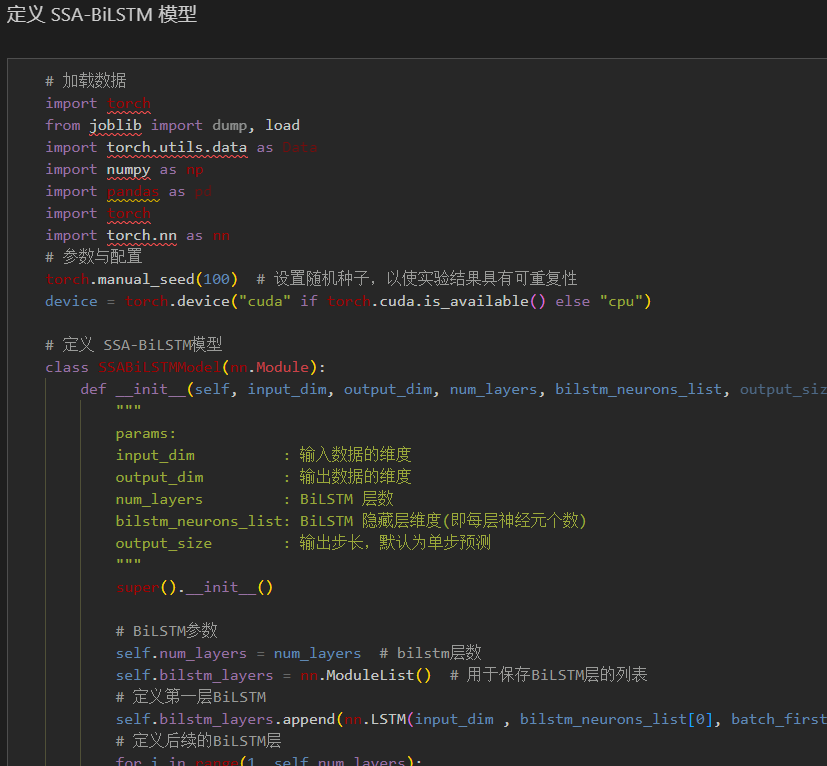
Task: Click the underlined 'pandas' import
Action: tap(133, 191)
